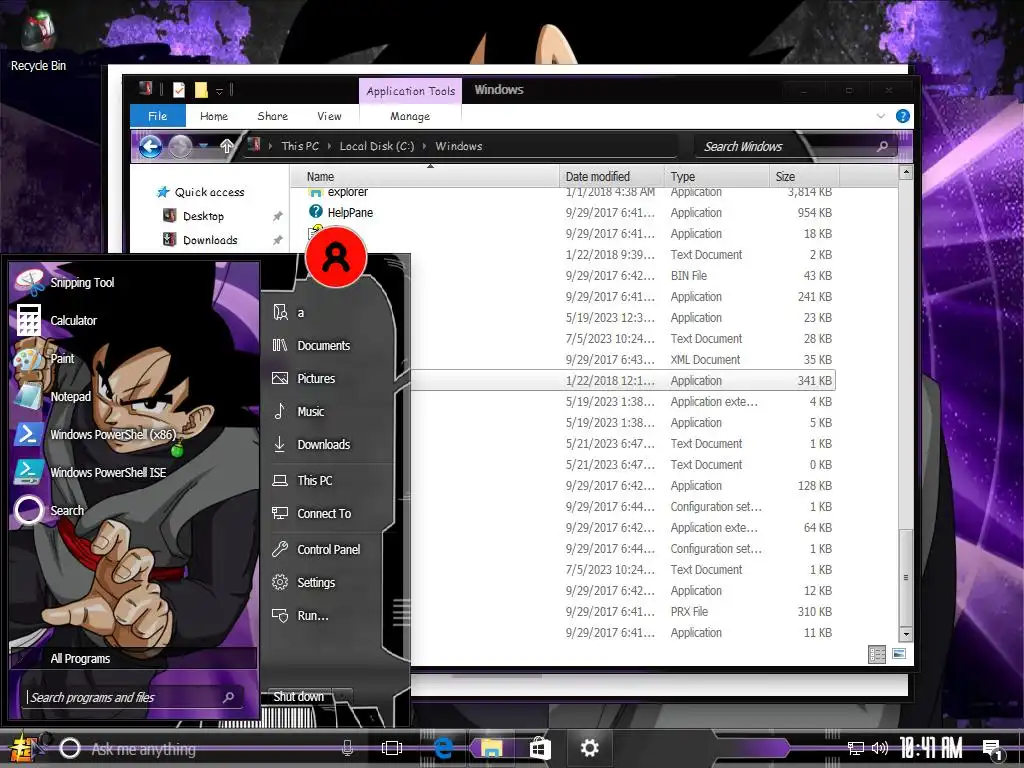Select Downloads in navigation pane
The height and width of the screenshot is (768, 1024).
pyautogui.click(x=210, y=240)
